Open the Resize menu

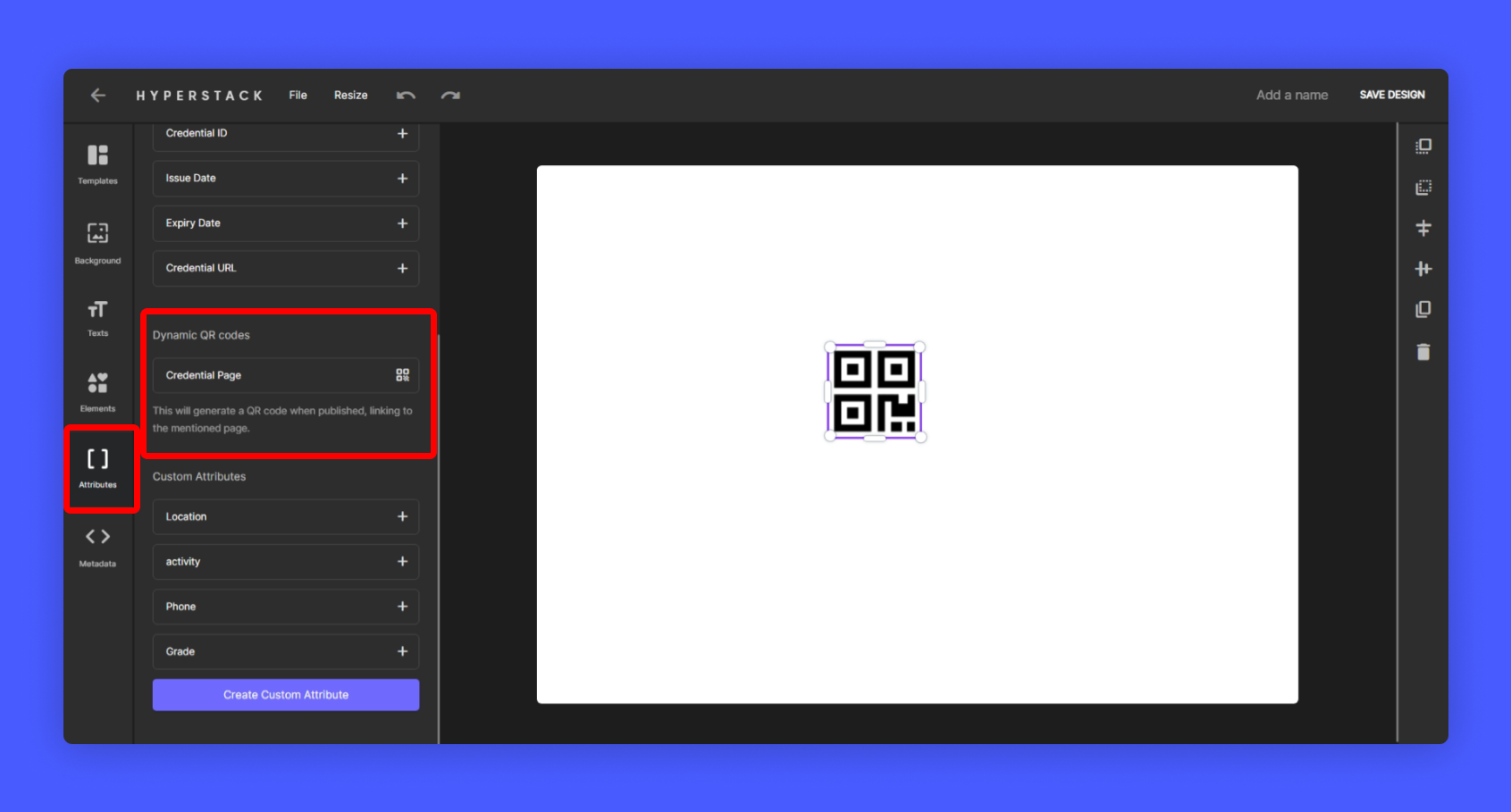coord(350,95)
